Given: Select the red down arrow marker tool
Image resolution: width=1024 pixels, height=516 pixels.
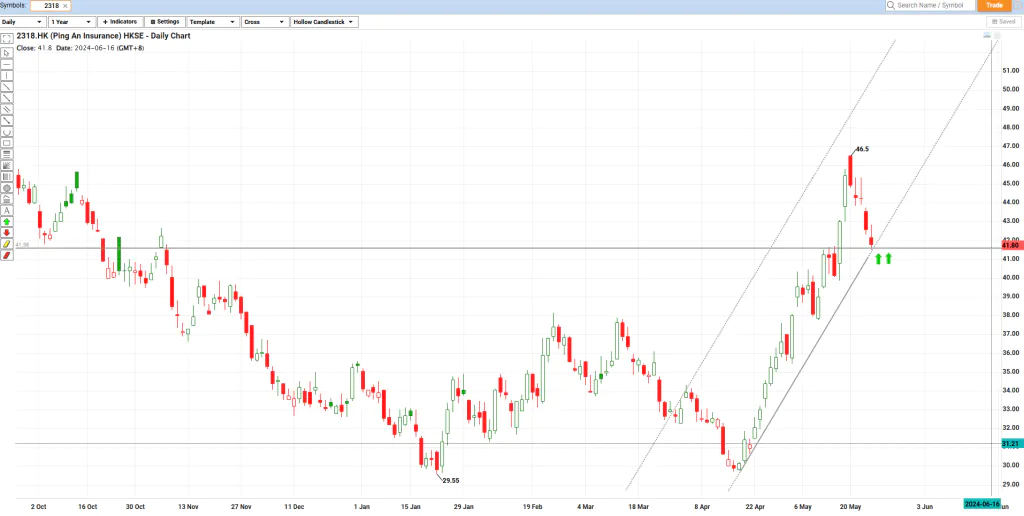Looking at the screenshot, I should [7, 232].
